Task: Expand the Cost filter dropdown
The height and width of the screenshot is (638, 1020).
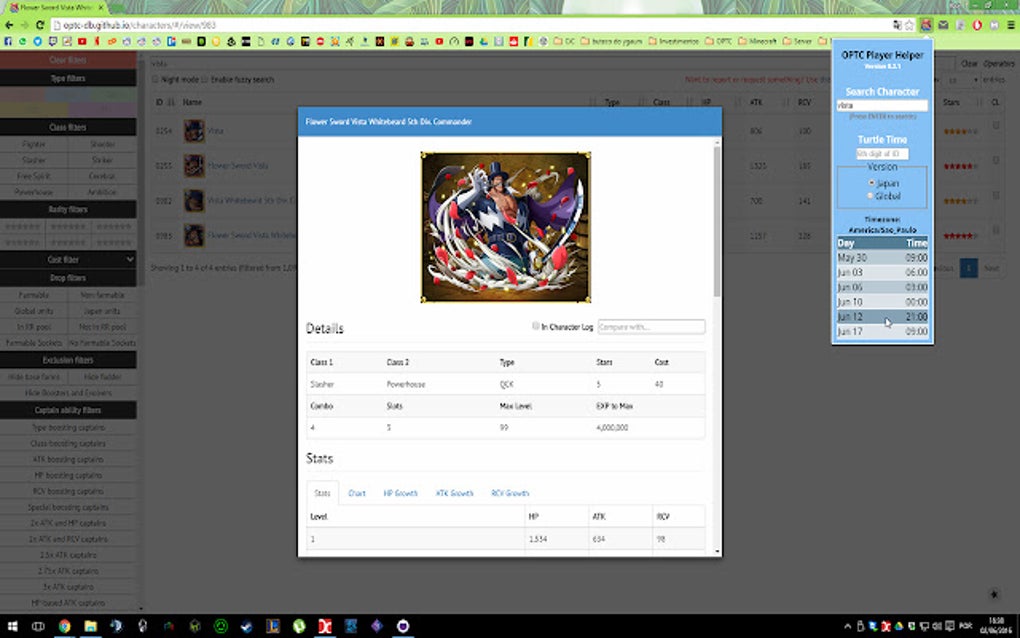Action: (x=67, y=258)
